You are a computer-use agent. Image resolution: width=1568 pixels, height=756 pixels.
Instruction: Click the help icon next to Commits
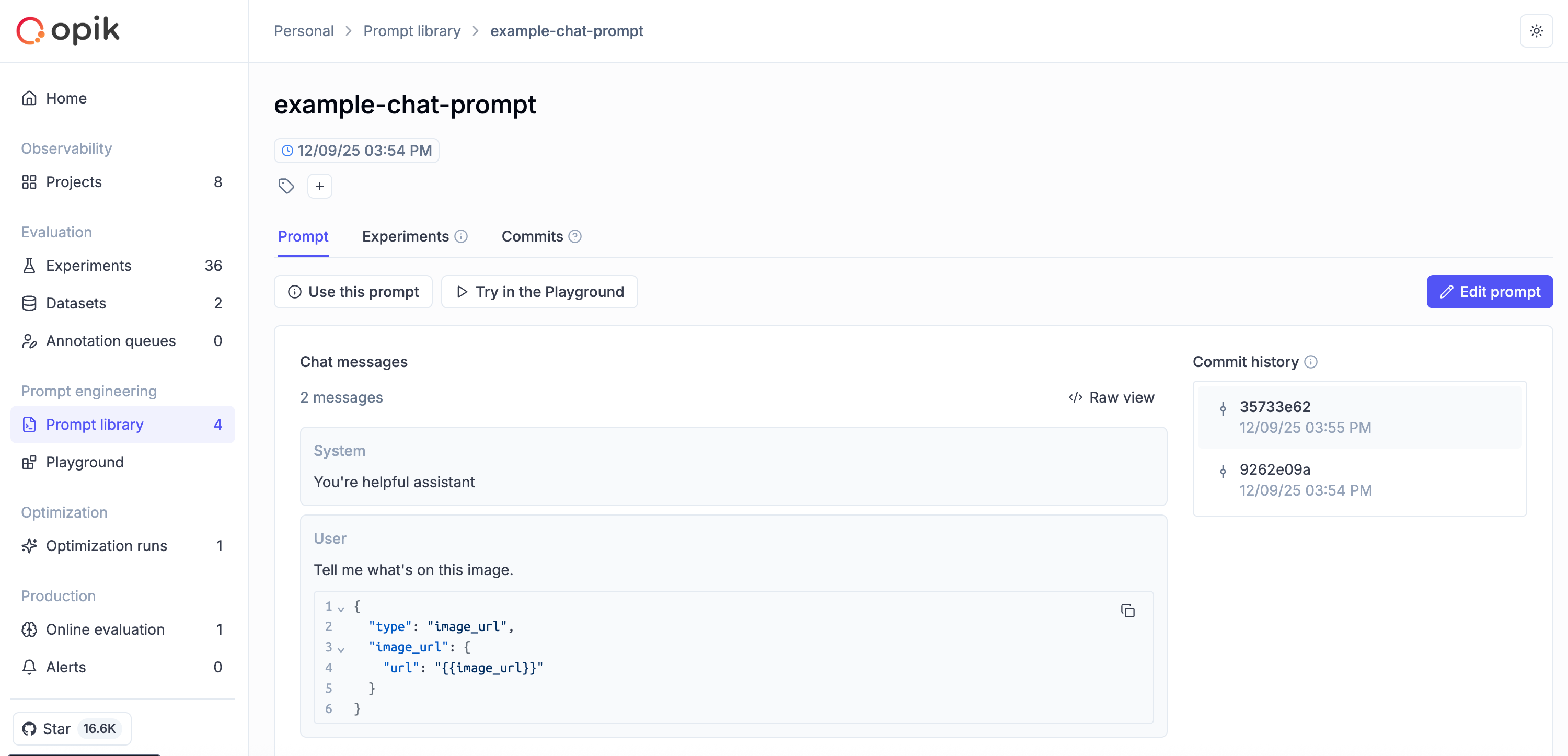tap(574, 236)
